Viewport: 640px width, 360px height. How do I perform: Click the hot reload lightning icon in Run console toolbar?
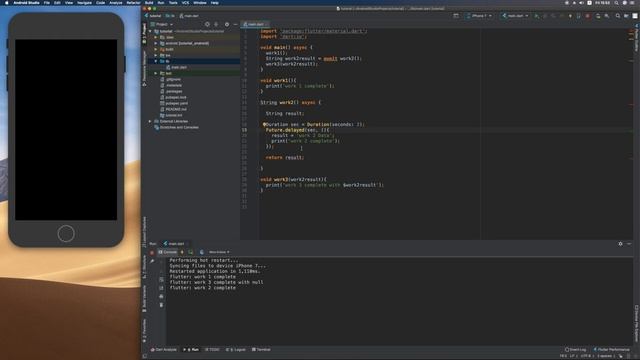tap(182, 252)
